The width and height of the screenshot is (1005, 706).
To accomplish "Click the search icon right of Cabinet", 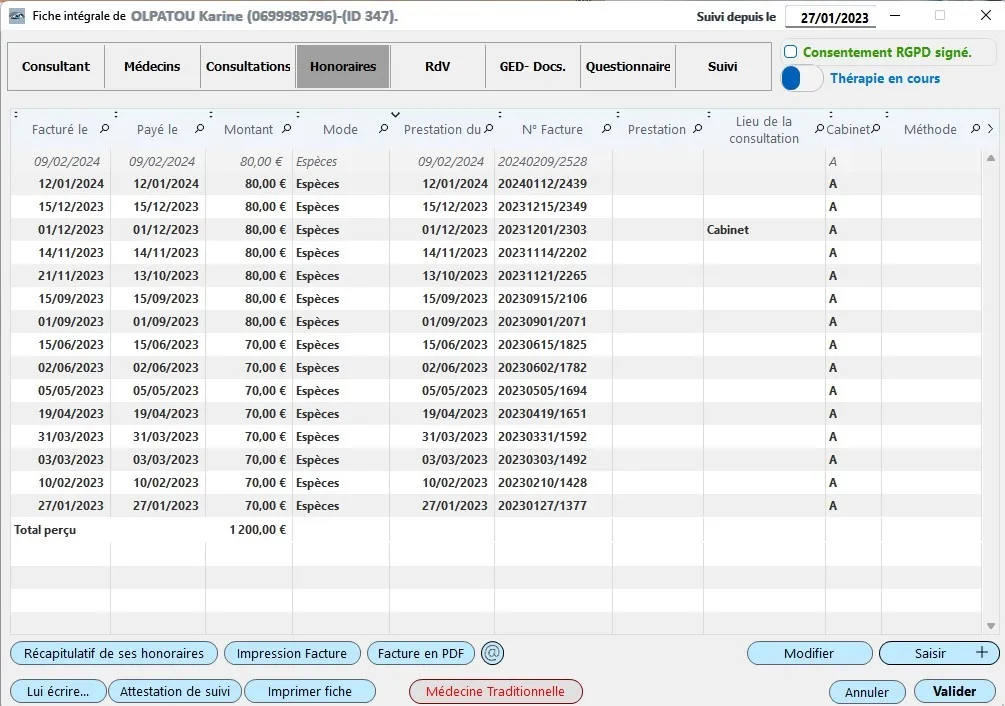I will coord(876,129).
